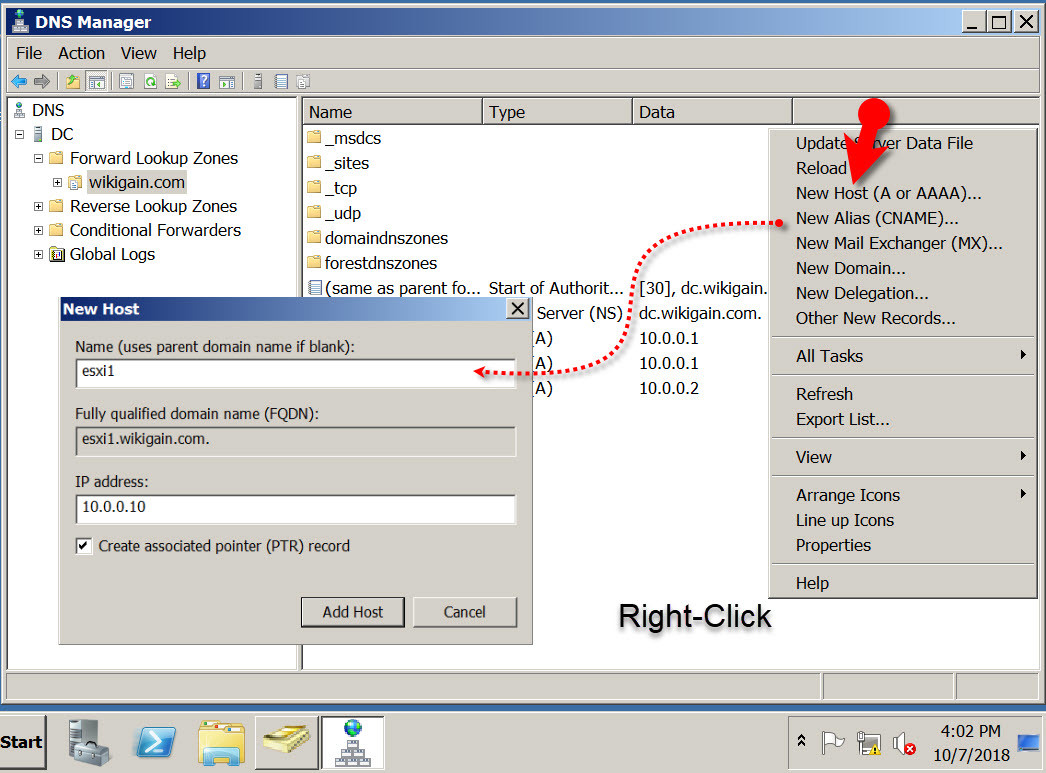Viewport: 1046px width, 773px height.
Task: Open the Help menu in menu bar
Action: [x=189, y=53]
